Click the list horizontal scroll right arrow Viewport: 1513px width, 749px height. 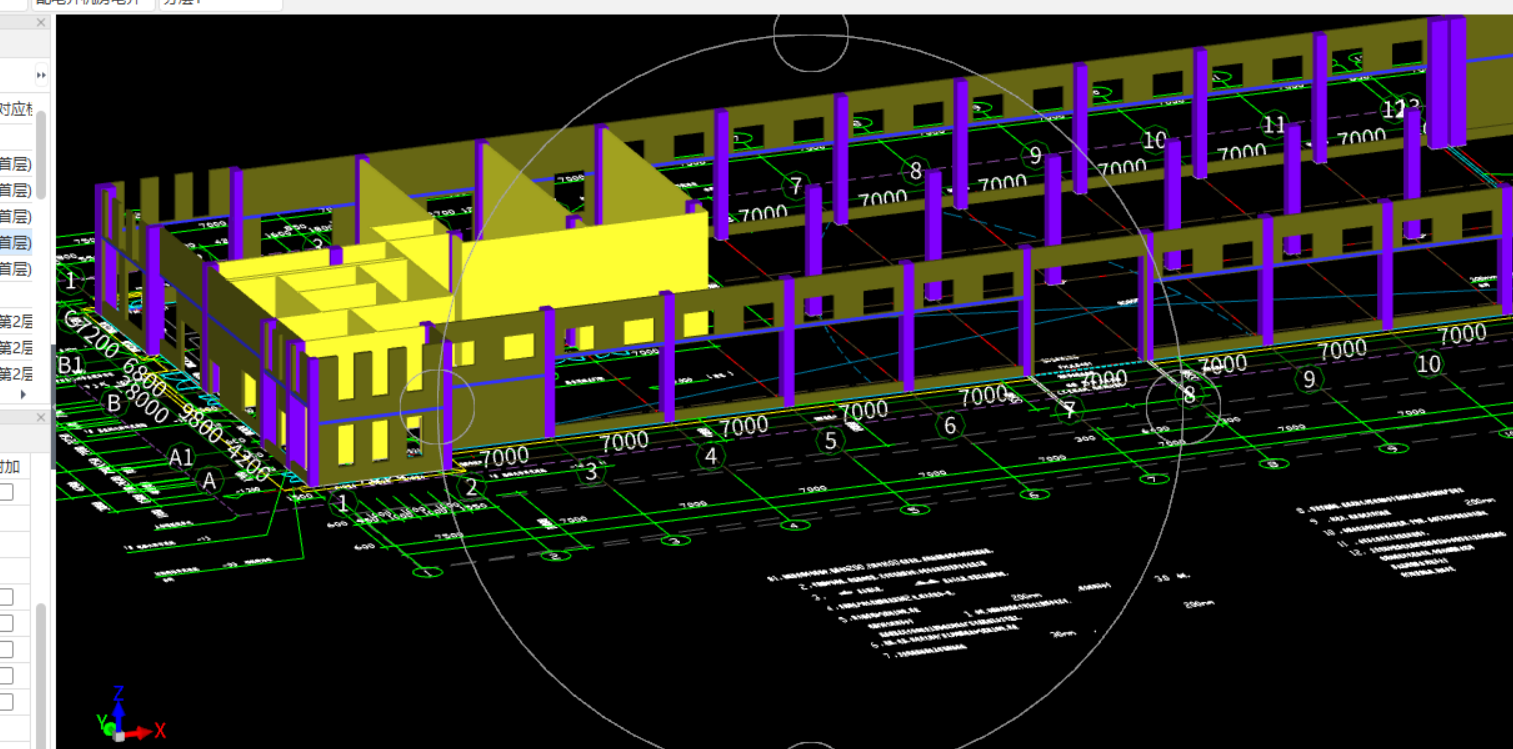click(23, 395)
